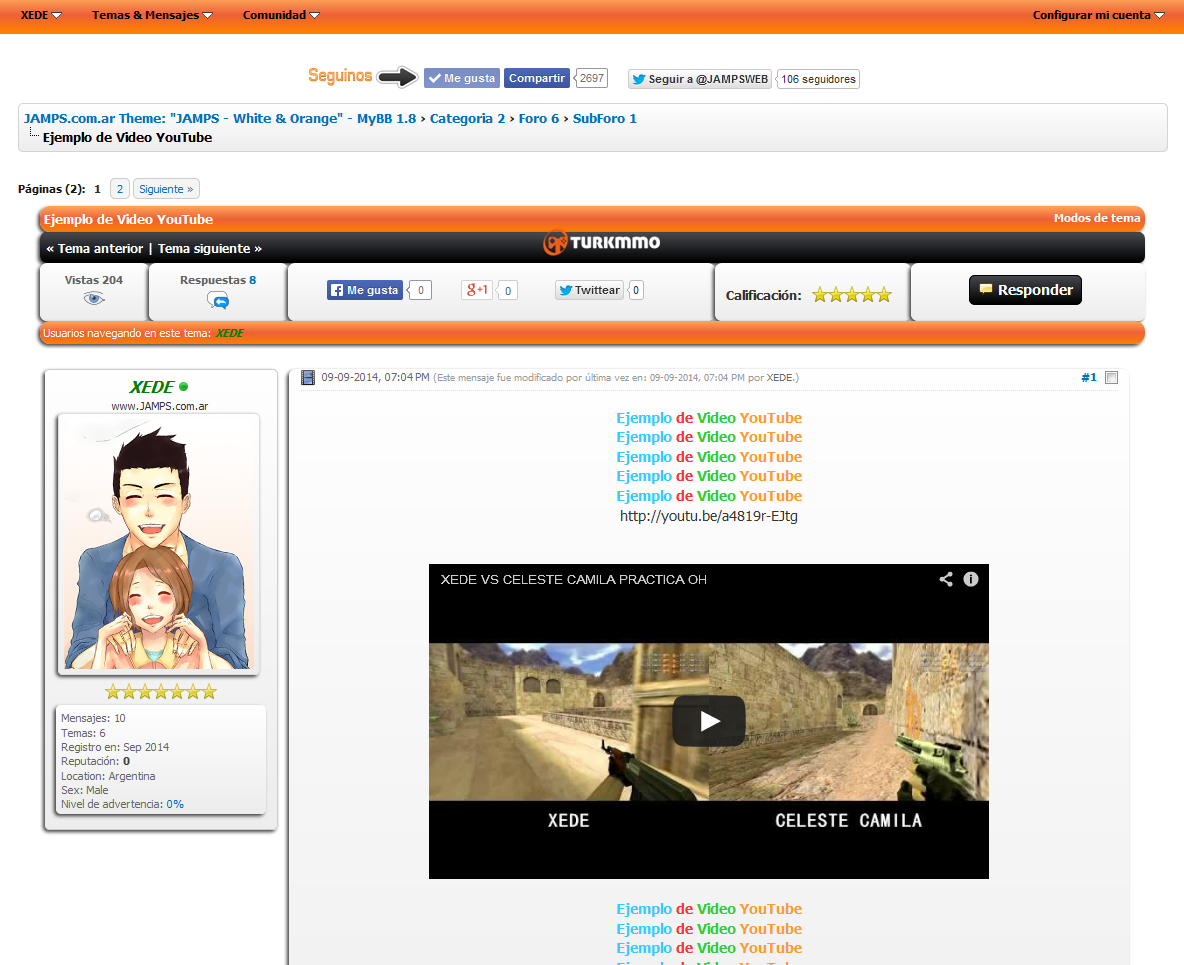The image size is (1184, 965).
Task: Go to Tema siguiente »
Action: [210, 248]
